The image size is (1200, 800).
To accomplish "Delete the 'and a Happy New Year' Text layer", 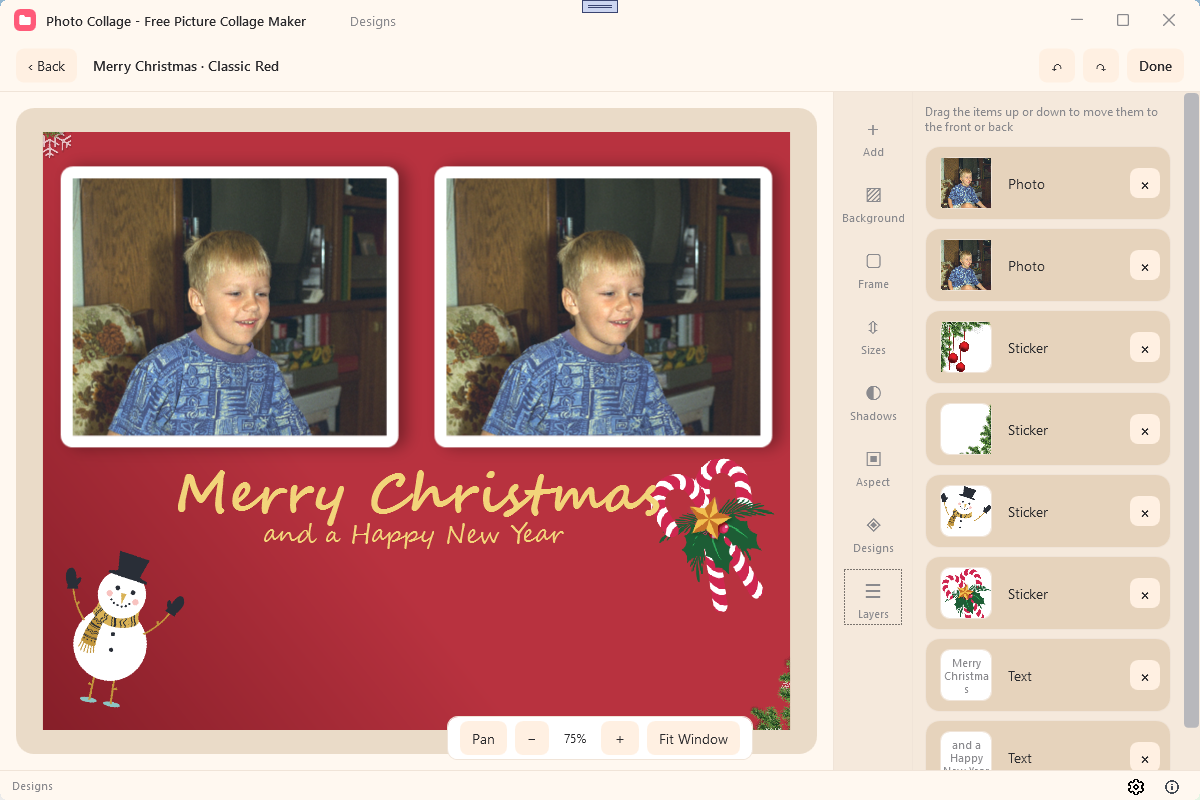I will [x=1145, y=758].
